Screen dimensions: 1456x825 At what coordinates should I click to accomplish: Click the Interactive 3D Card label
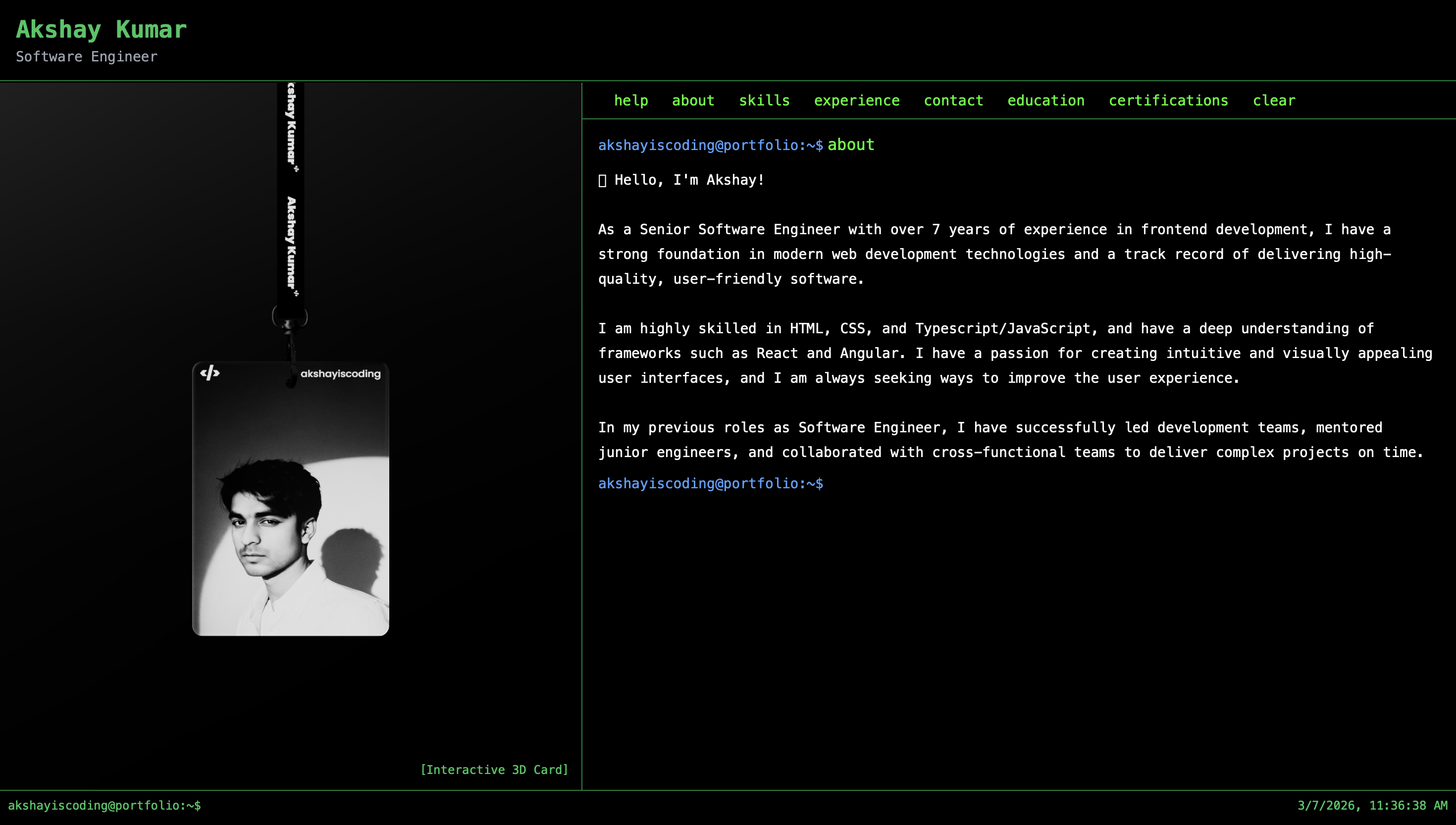494,770
